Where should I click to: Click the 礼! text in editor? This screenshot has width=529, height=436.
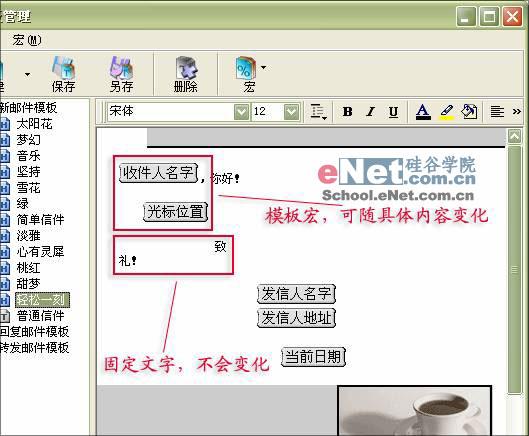point(128,261)
